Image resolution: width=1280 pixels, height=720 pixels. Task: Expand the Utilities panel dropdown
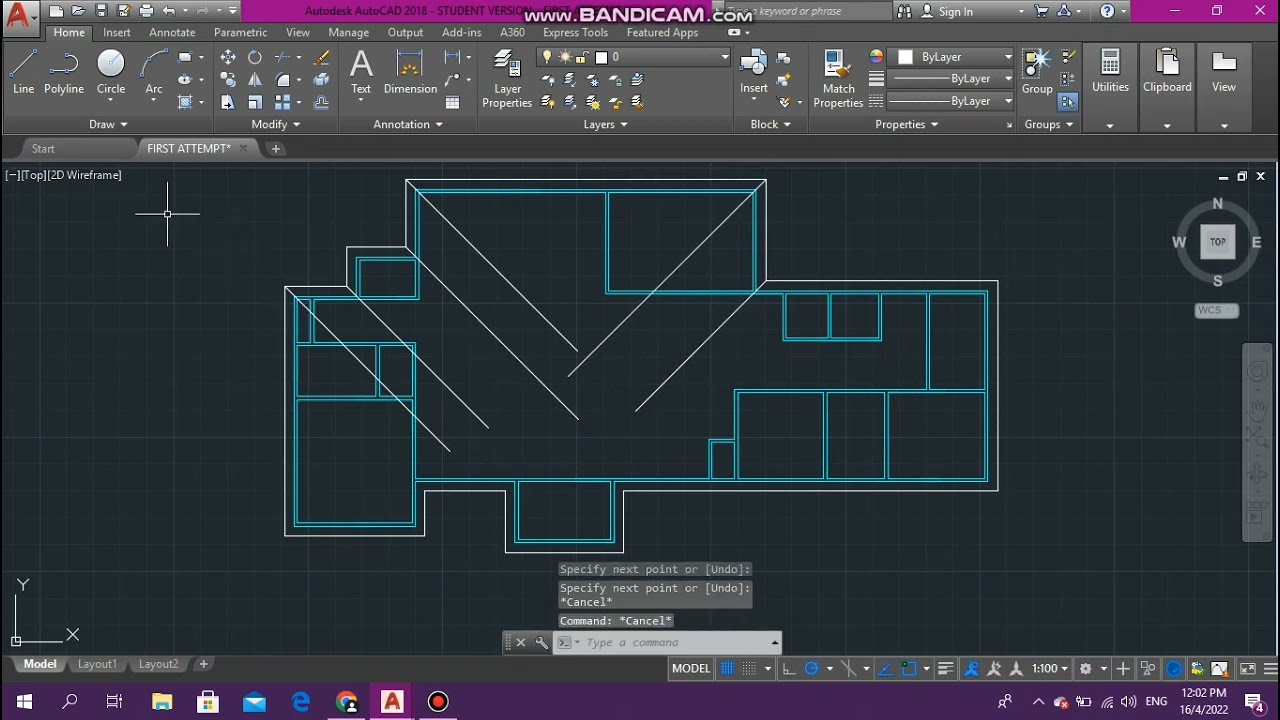coord(1110,125)
